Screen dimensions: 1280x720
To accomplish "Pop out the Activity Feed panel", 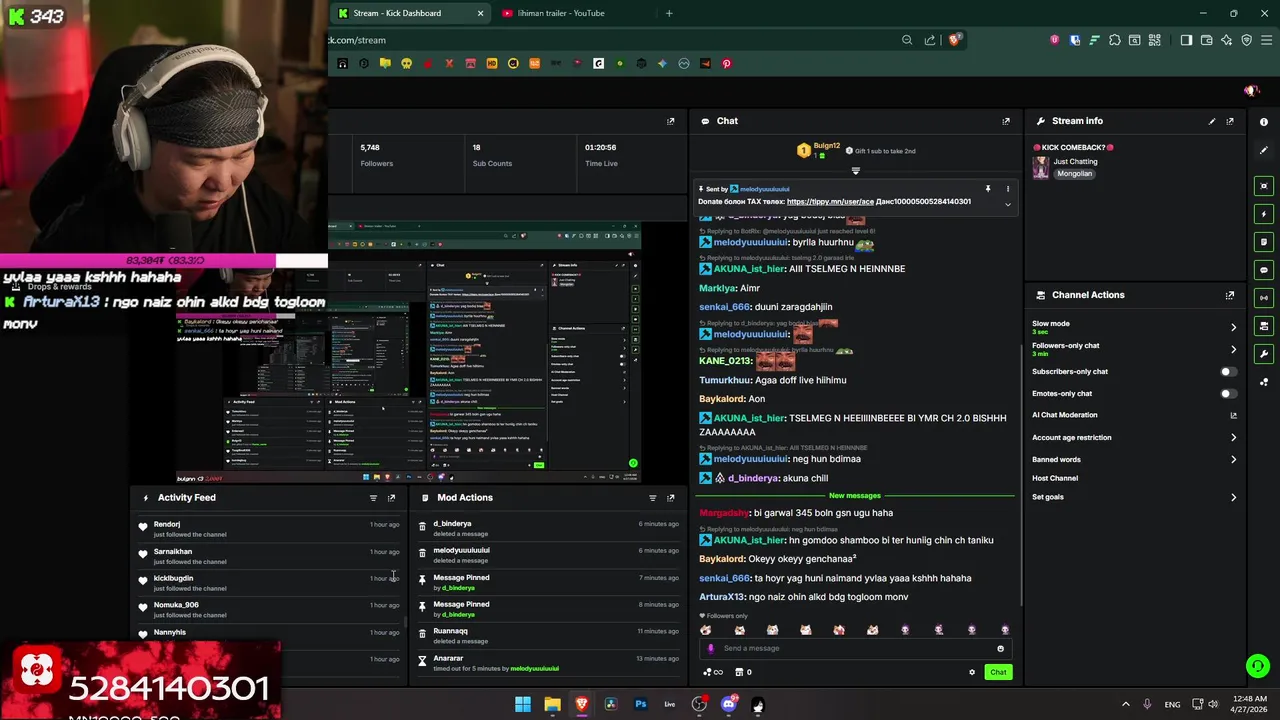I will click(391, 498).
